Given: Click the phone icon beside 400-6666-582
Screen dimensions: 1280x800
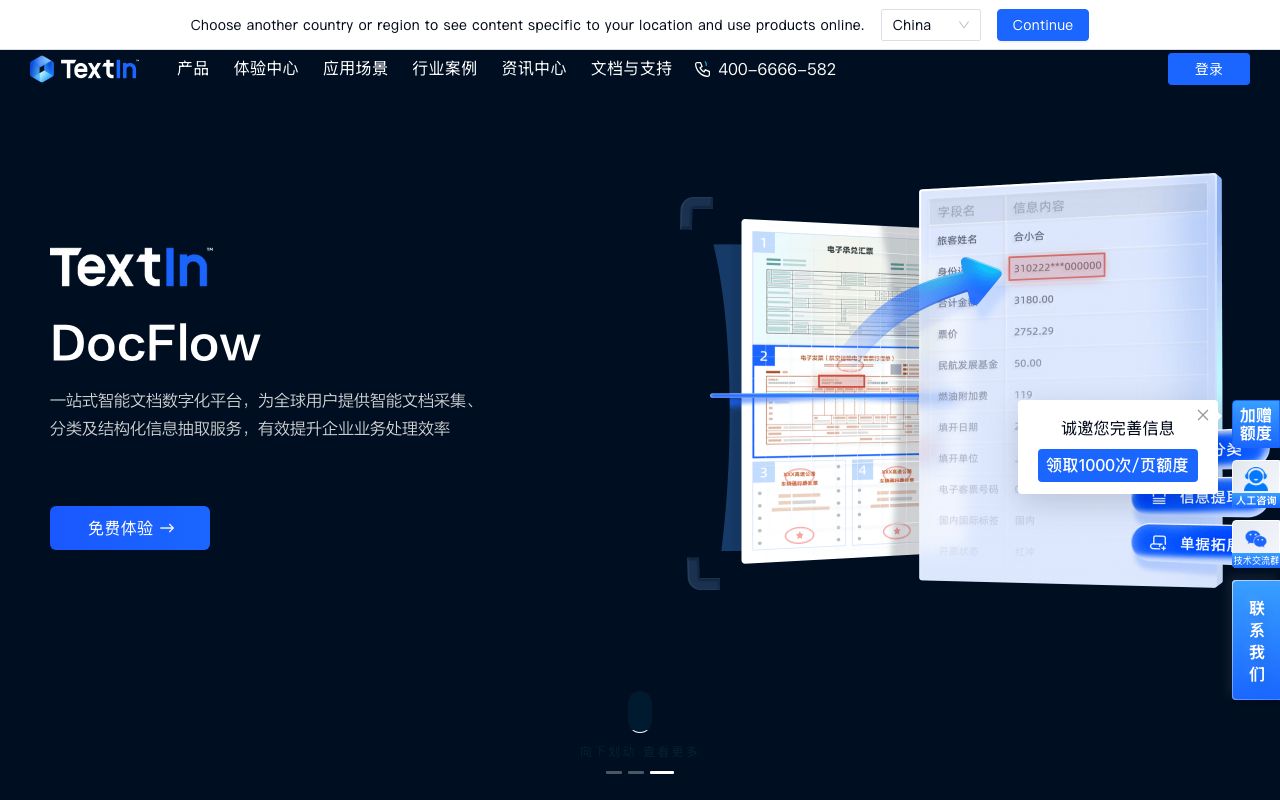Looking at the screenshot, I should pyautogui.click(x=703, y=69).
